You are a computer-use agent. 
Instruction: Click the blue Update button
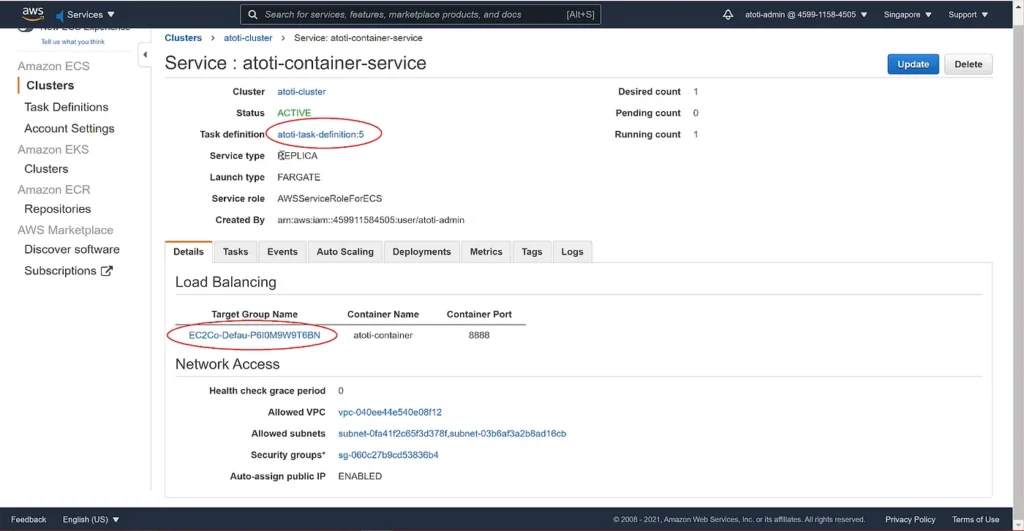pyautogui.click(x=912, y=64)
